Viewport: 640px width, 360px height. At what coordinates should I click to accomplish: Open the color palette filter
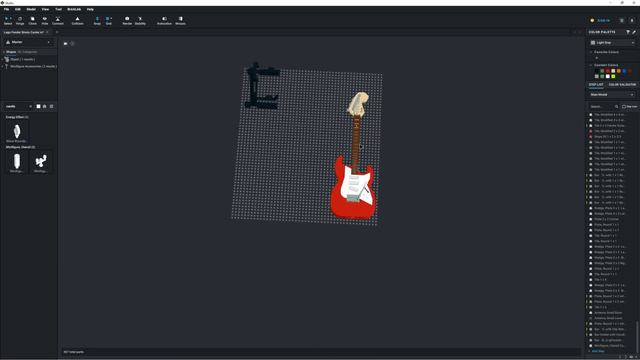click(628, 32)
